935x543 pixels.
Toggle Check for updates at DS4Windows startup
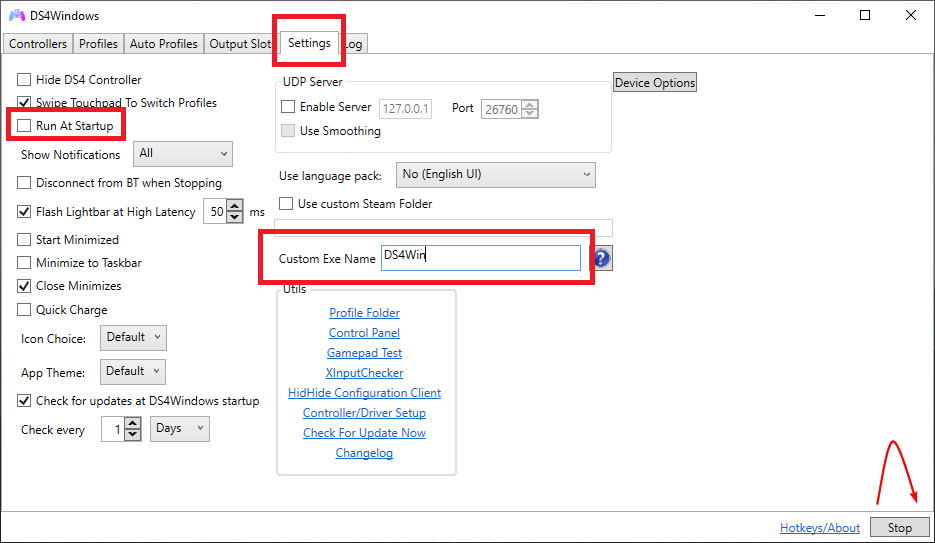click(24, 401)
